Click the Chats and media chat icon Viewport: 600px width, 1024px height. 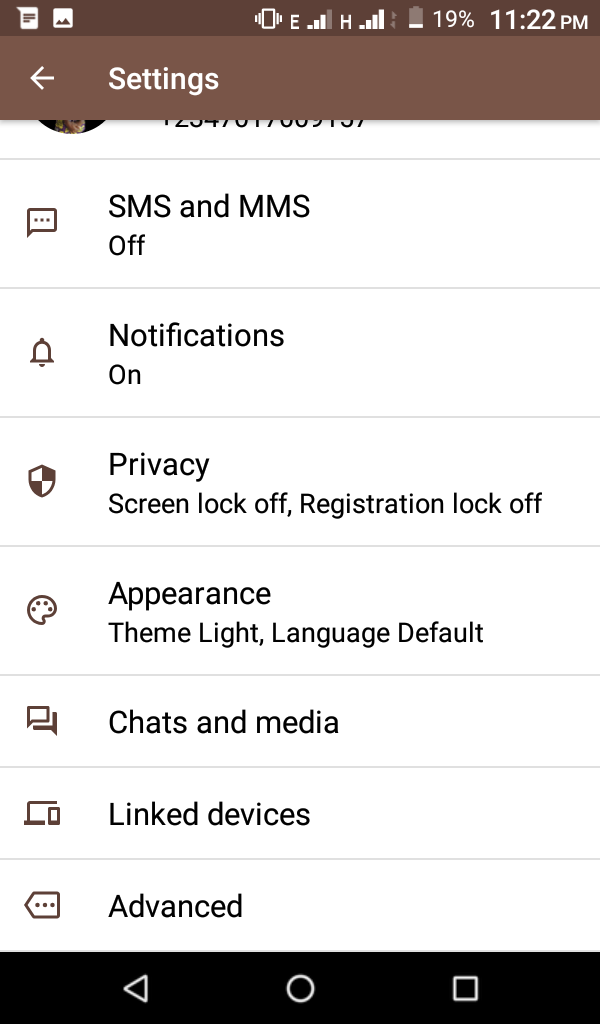point(43,721)
